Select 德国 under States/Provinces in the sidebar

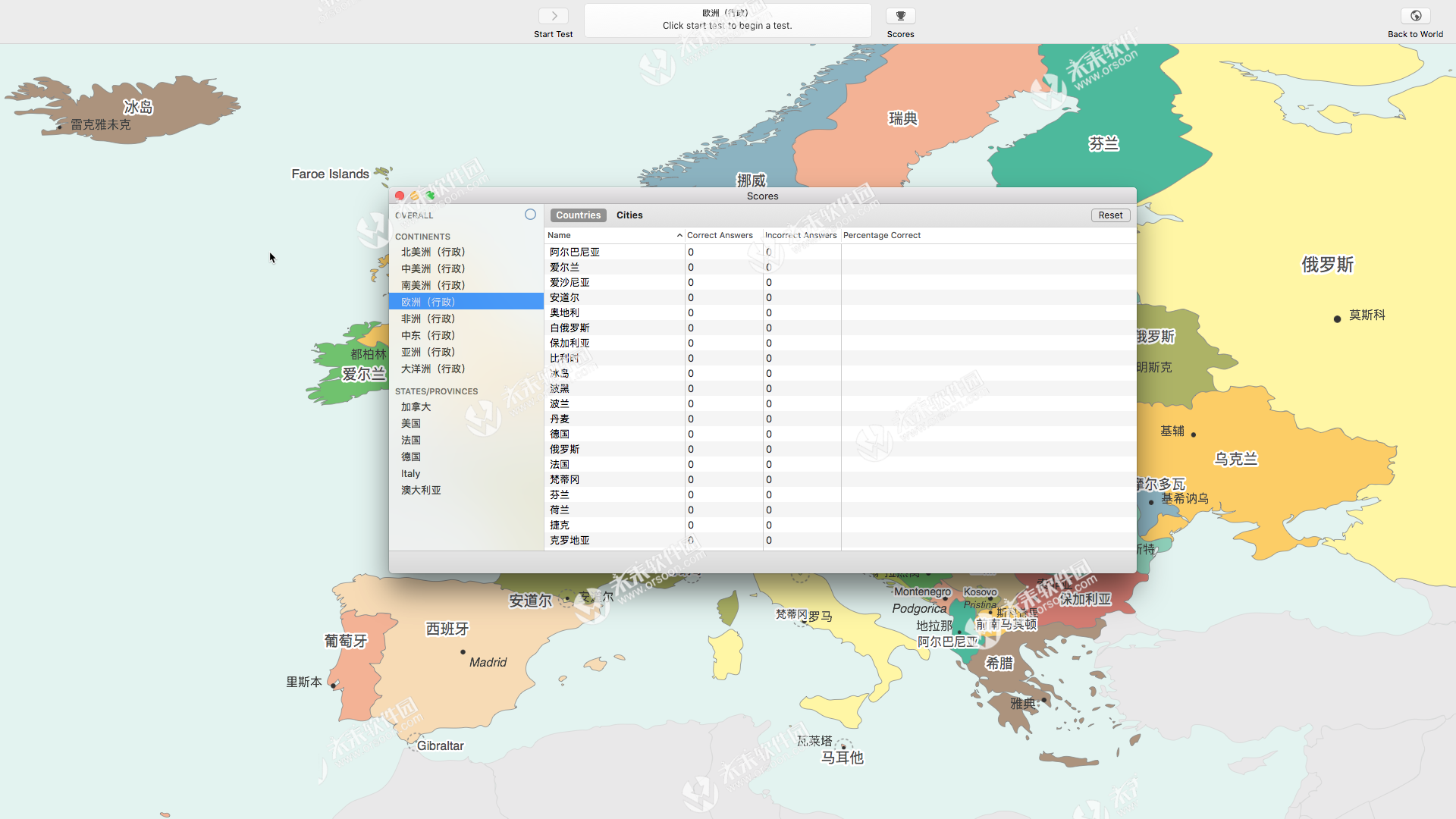click(x=466, y=457)
